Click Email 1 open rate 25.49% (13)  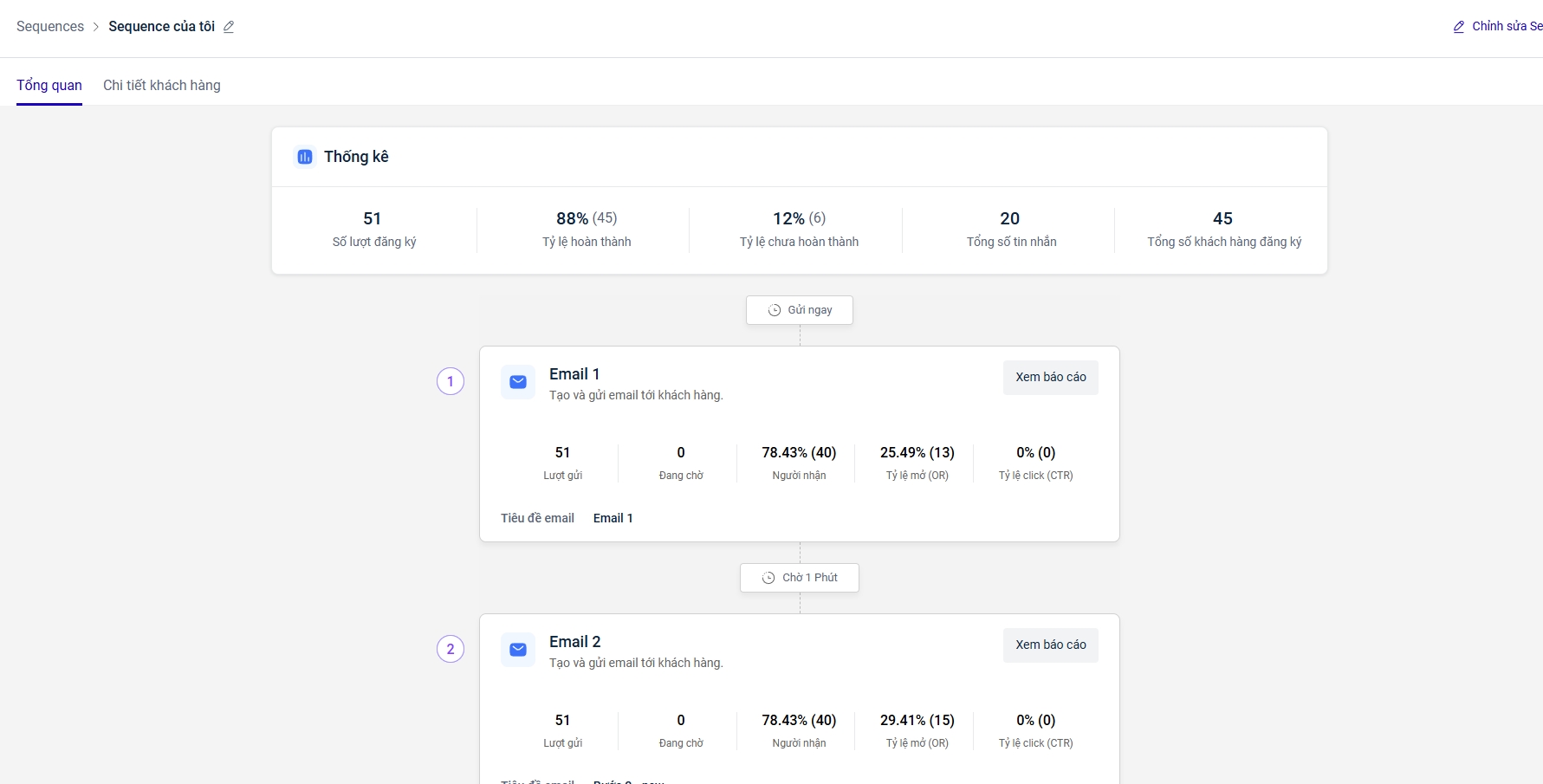click(x=917, y=453)
